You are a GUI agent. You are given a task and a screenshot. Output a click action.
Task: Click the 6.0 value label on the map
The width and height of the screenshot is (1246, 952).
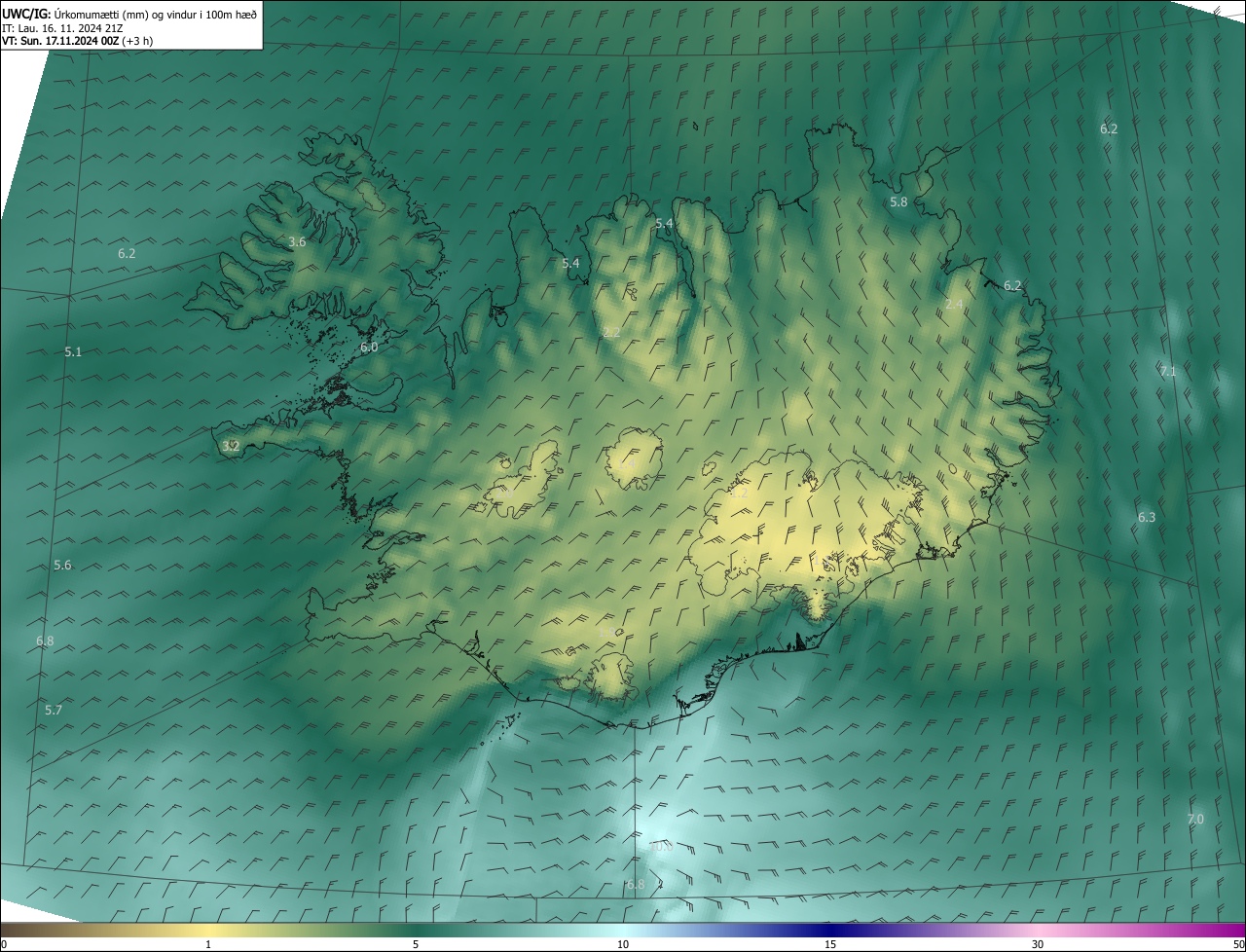pyautogui.click(x=369, y=347)
